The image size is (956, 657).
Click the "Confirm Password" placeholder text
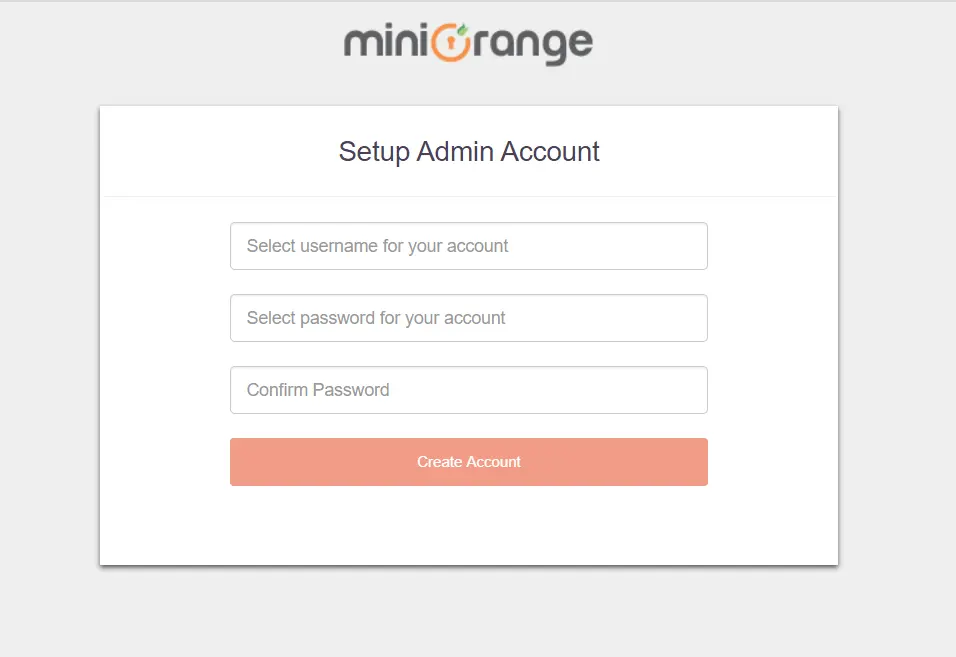(318, 390)
